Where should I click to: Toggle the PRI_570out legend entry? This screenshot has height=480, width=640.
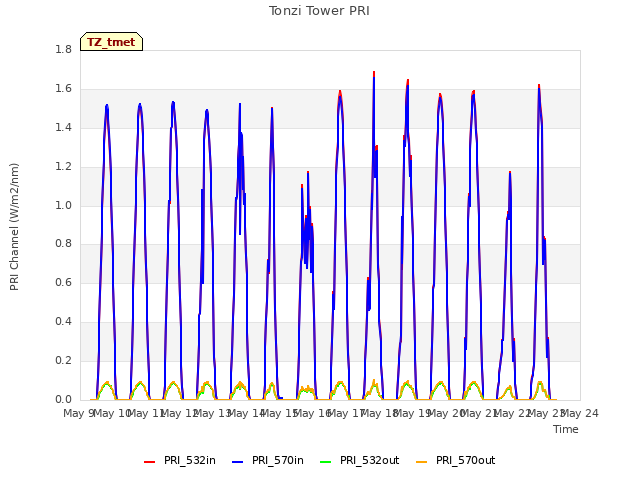coord(456,461)
